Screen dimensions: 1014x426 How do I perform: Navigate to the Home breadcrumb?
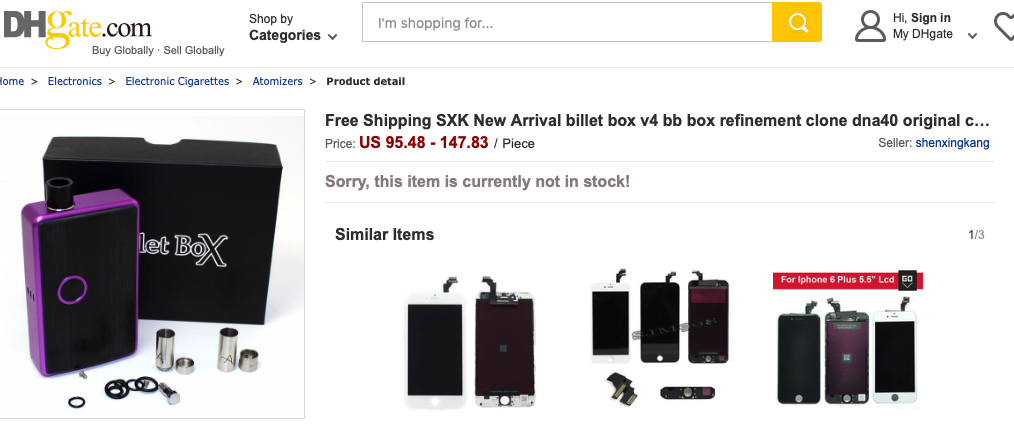12,82
